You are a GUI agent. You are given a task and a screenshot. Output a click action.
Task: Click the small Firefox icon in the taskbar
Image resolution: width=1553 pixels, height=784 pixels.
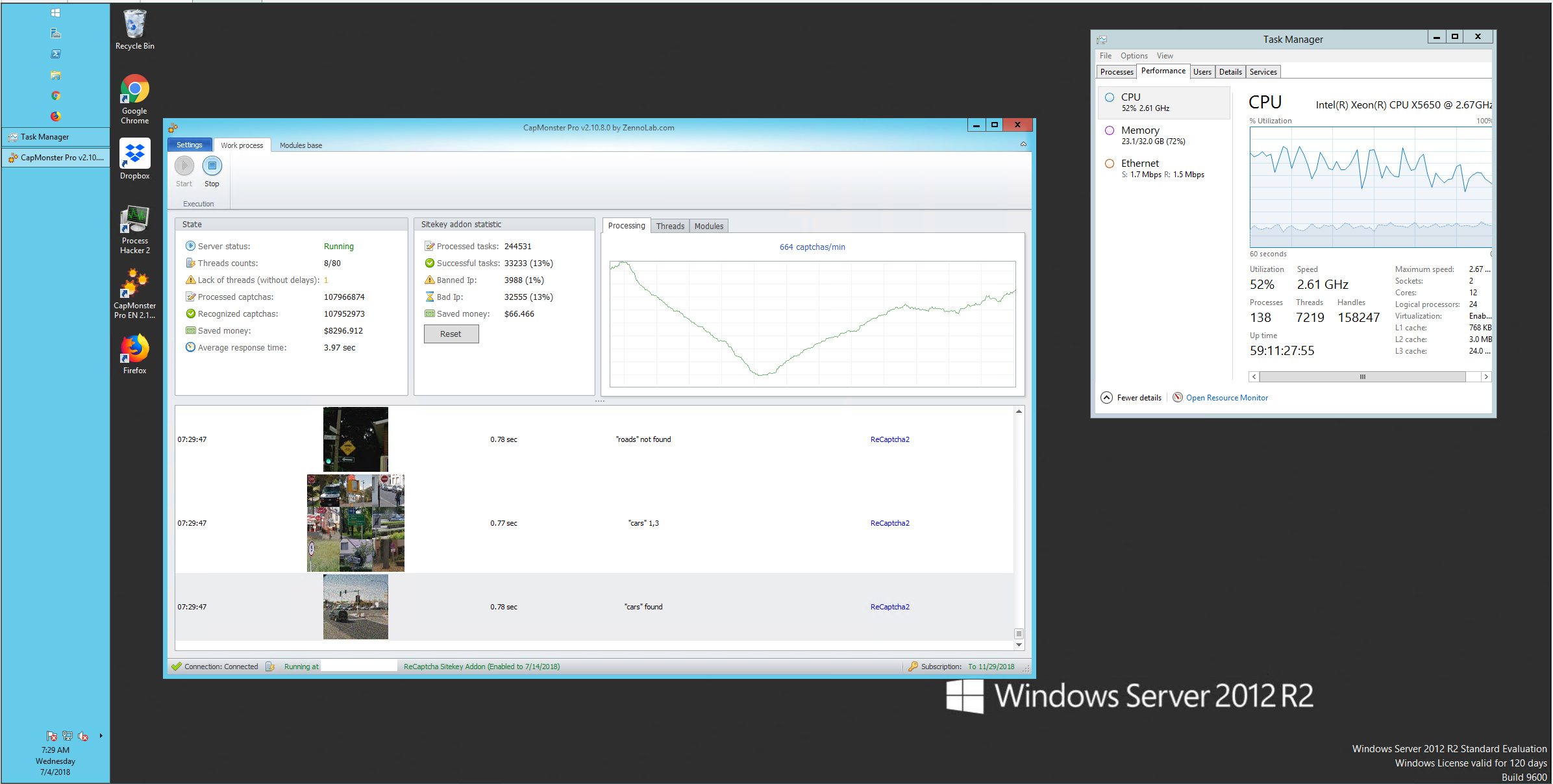pyautogui.click(x=55, y=116)
